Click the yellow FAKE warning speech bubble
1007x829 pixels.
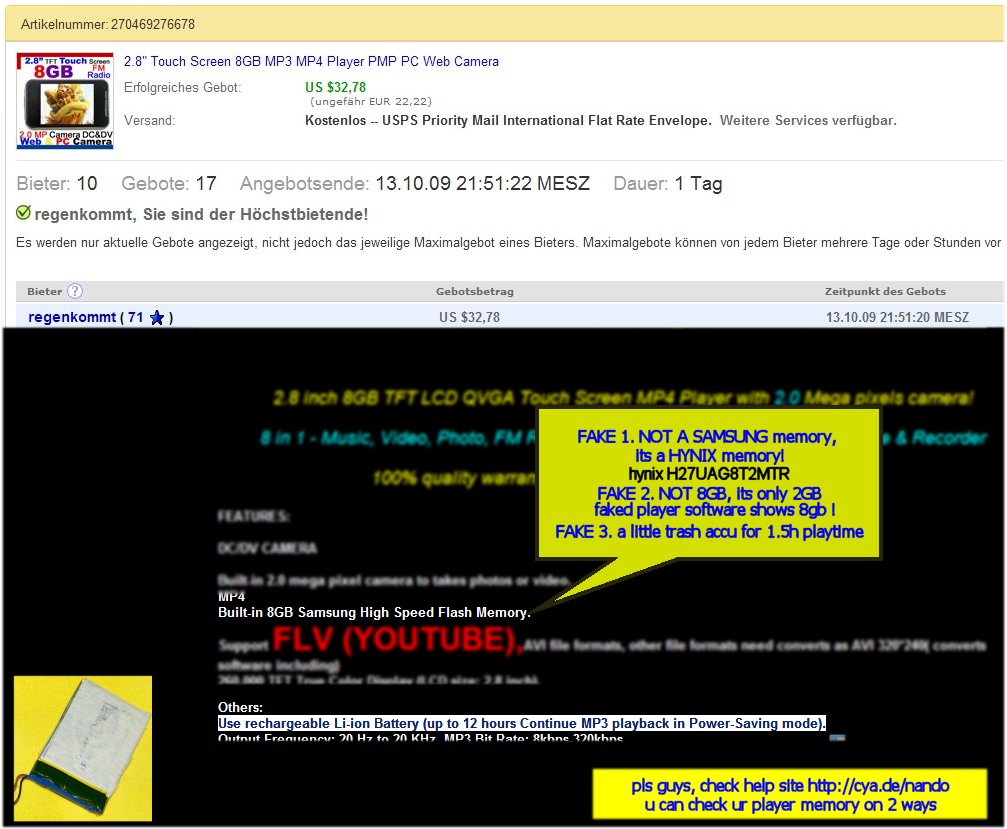pos(708,484)
